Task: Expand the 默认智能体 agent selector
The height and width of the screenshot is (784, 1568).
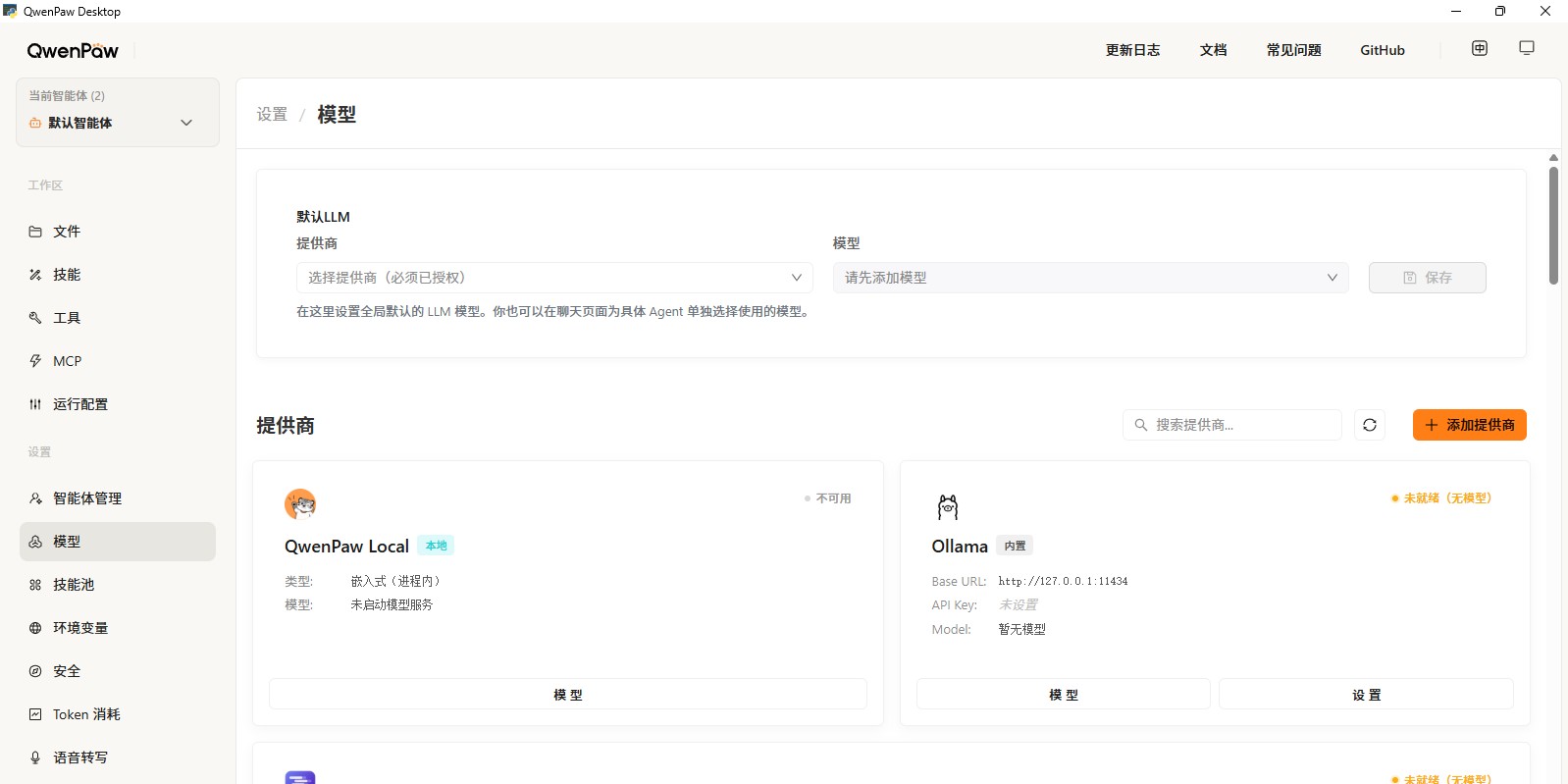Action: tap(118, 123)
